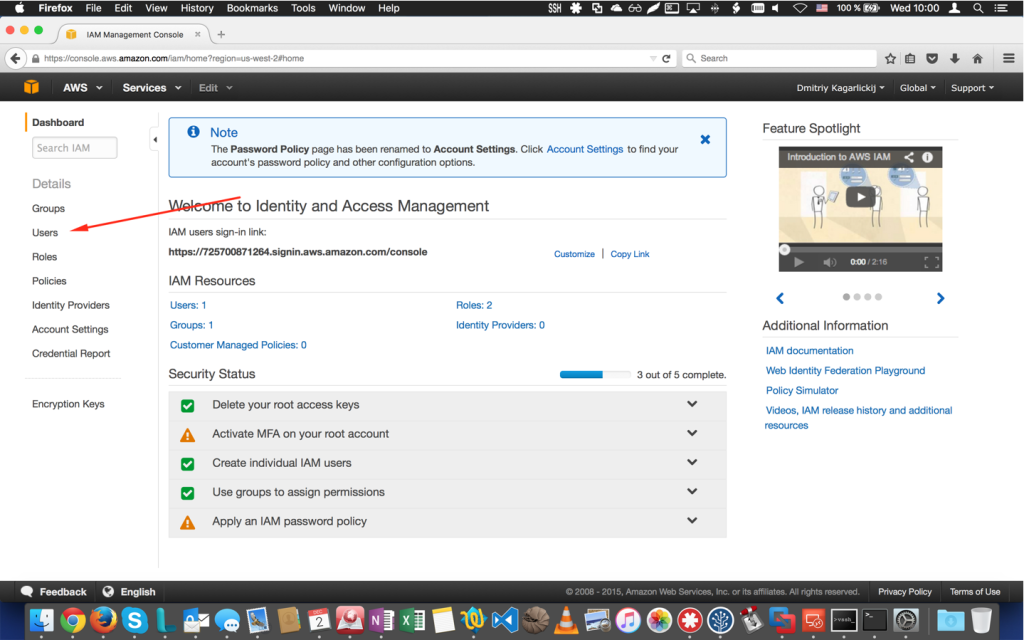Show the next Feature Spotlight item

coord(940,298)
